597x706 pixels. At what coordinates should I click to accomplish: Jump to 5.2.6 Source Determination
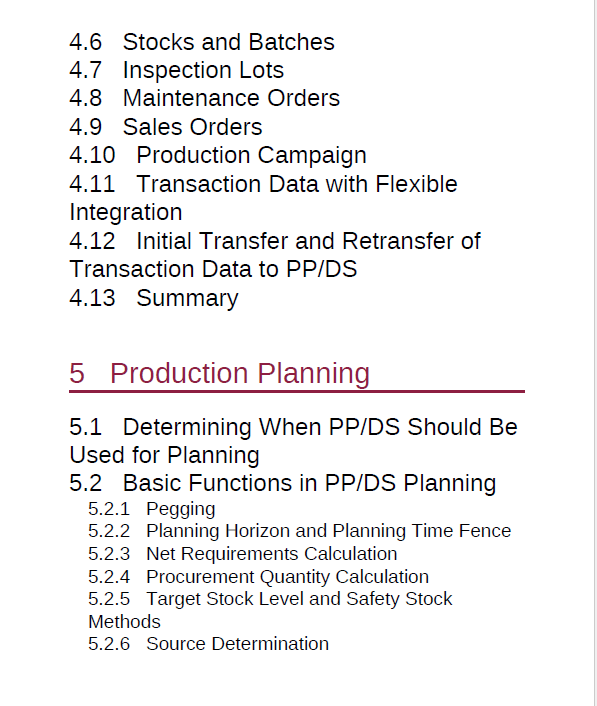point(208,644)
